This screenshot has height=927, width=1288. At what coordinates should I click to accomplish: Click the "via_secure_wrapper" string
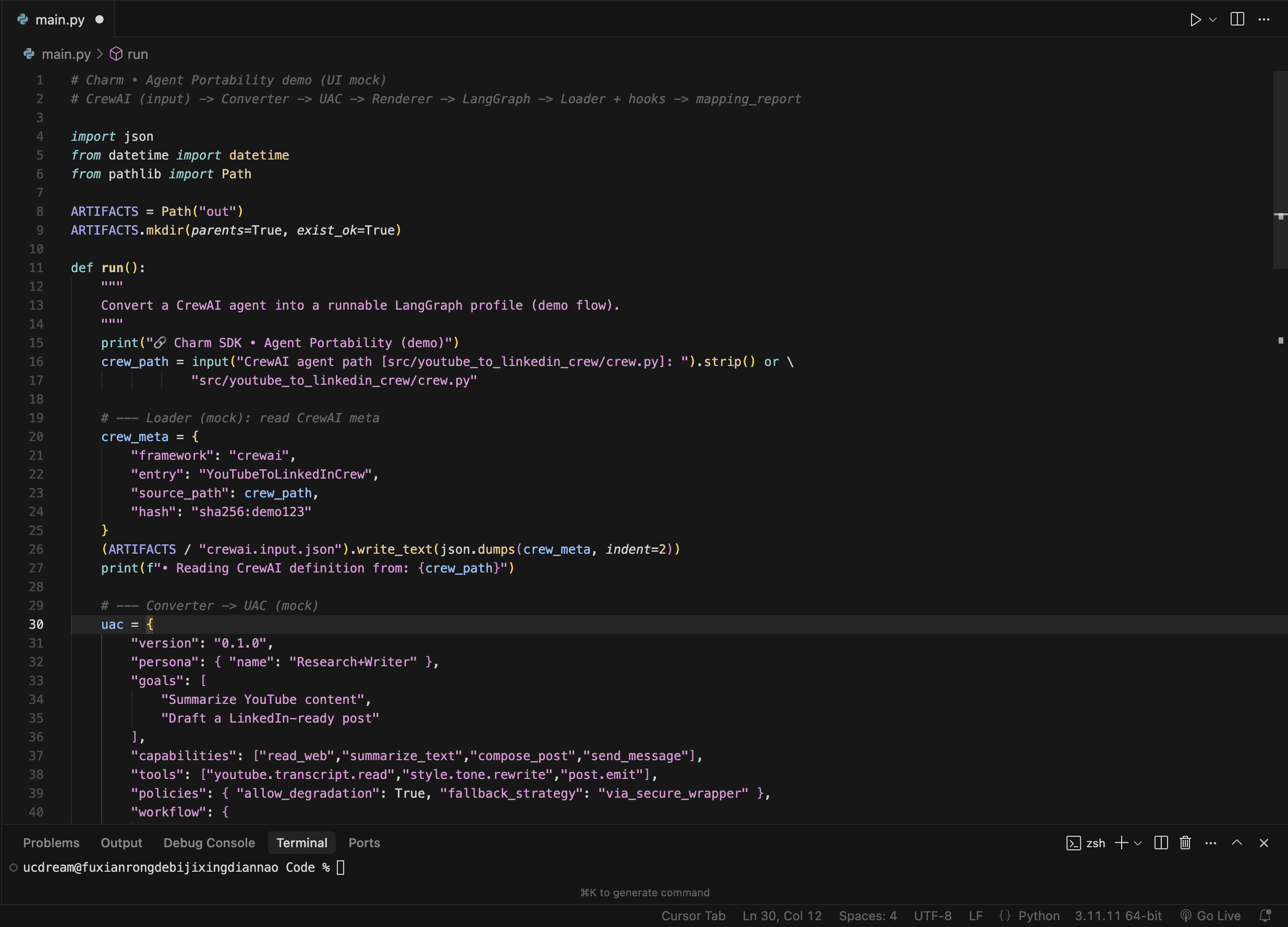[673, 792]
